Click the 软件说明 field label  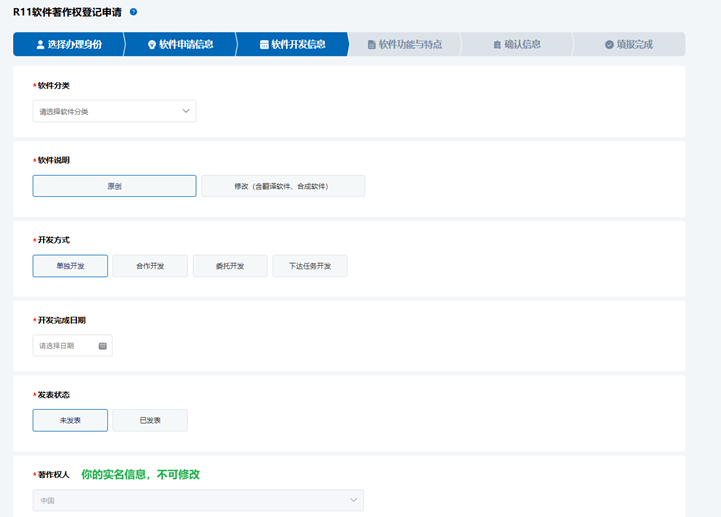tap(53, 160)
